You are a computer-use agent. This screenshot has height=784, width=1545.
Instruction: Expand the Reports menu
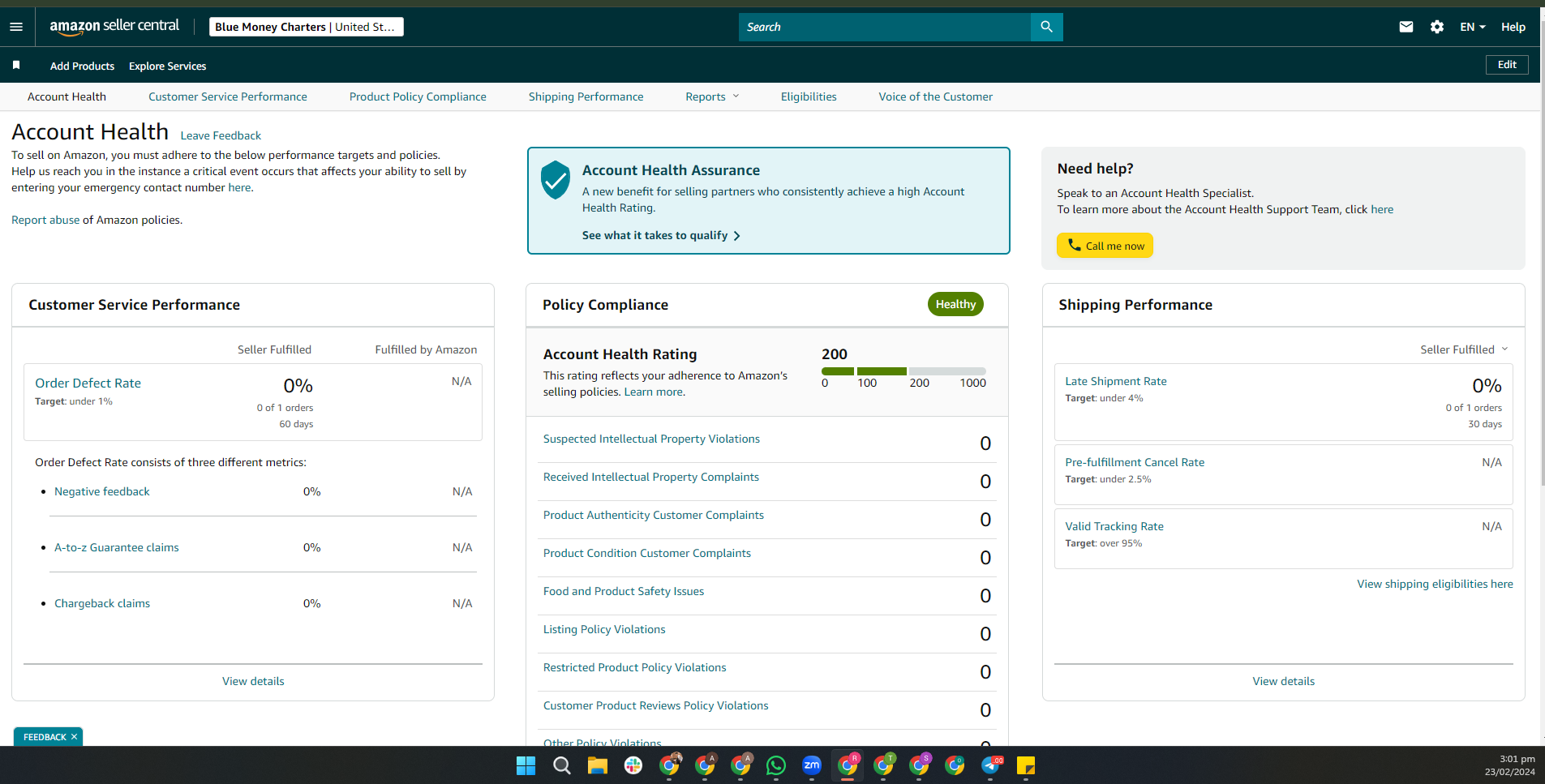pyautogui.click(x=712, y=96)
